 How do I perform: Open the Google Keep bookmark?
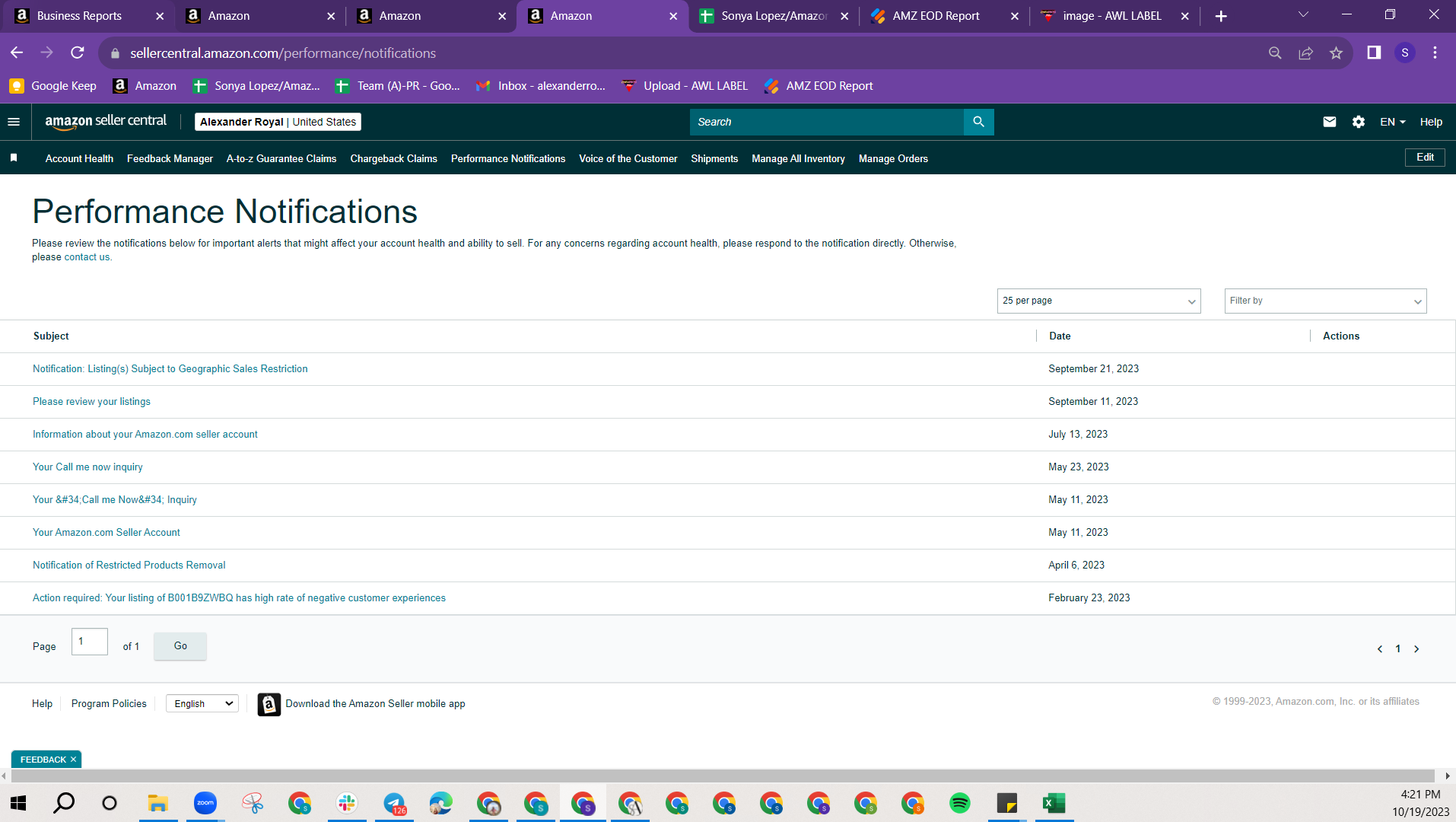click(53, 86)
